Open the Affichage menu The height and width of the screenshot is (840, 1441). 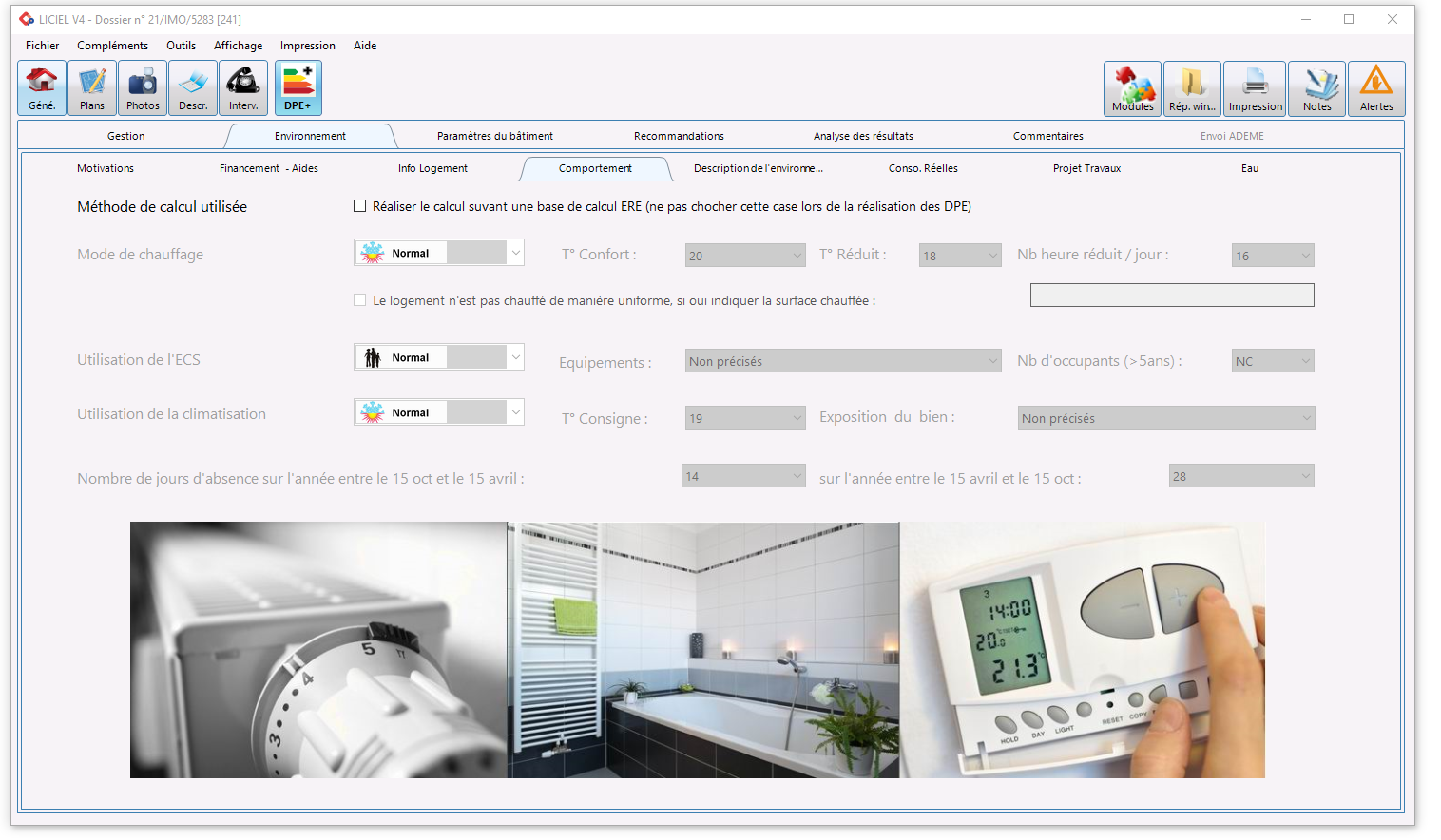tap(239, 46)
